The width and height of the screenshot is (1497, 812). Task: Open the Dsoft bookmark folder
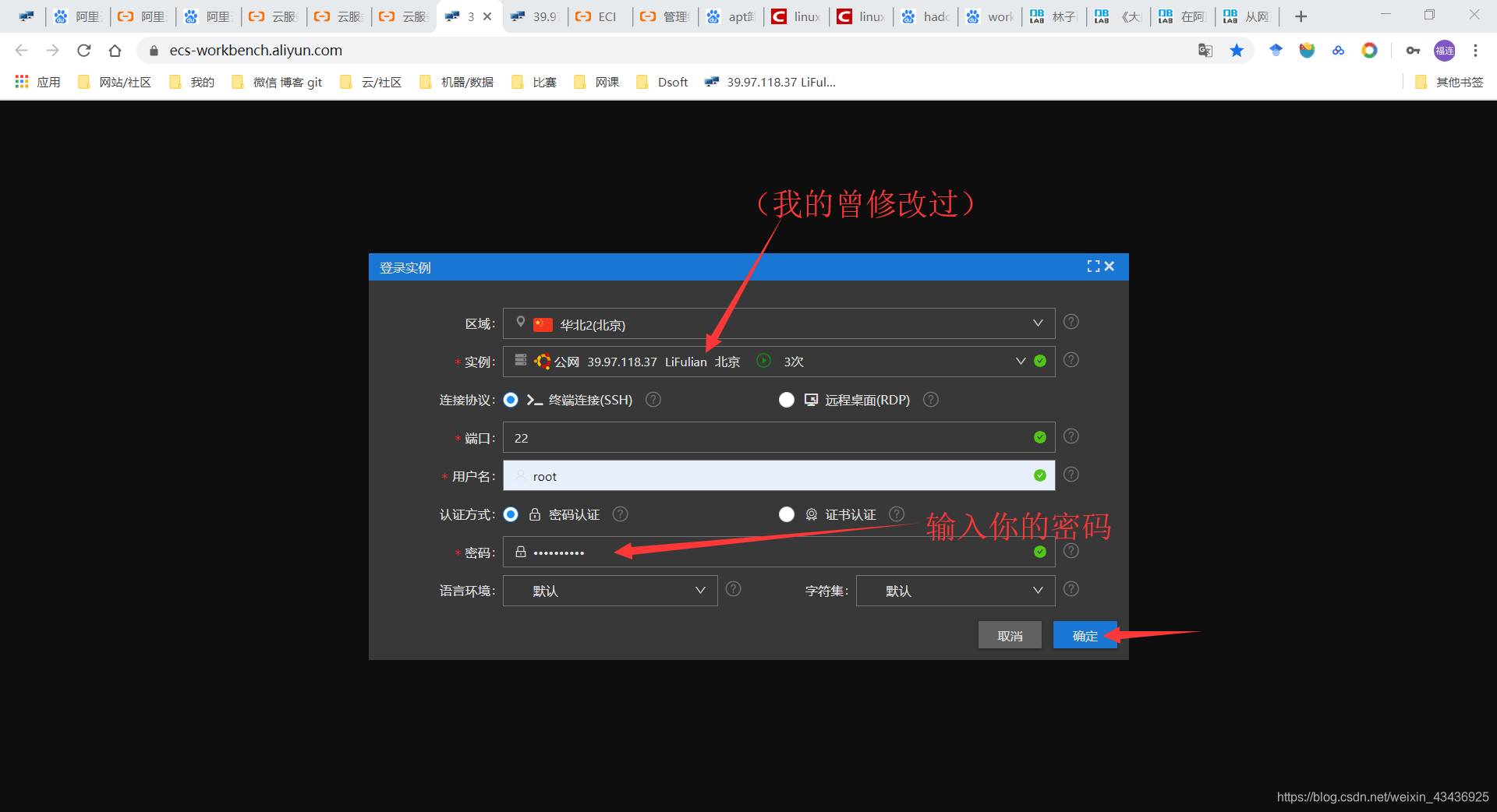662,82
